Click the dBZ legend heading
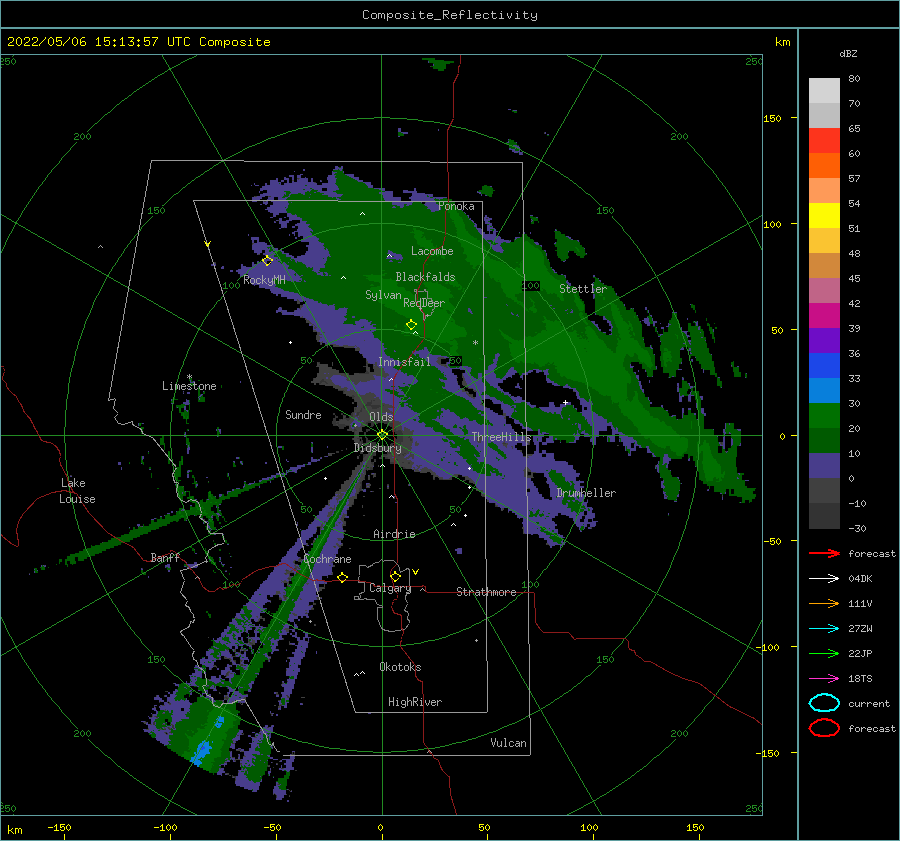Viewport: 900px width, 841px height. pos(848,53)
